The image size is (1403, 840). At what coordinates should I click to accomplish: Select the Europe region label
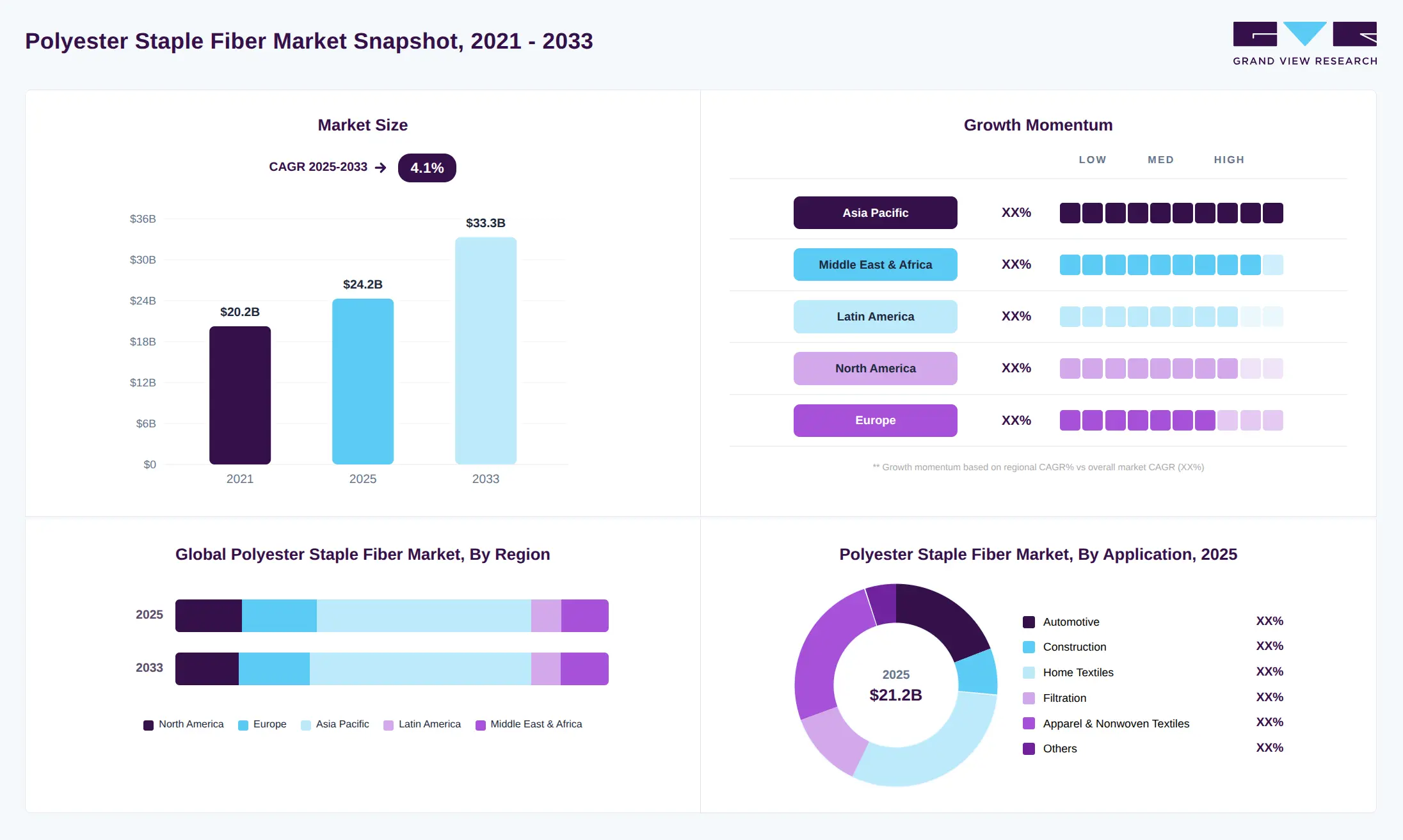pos(875,420)
